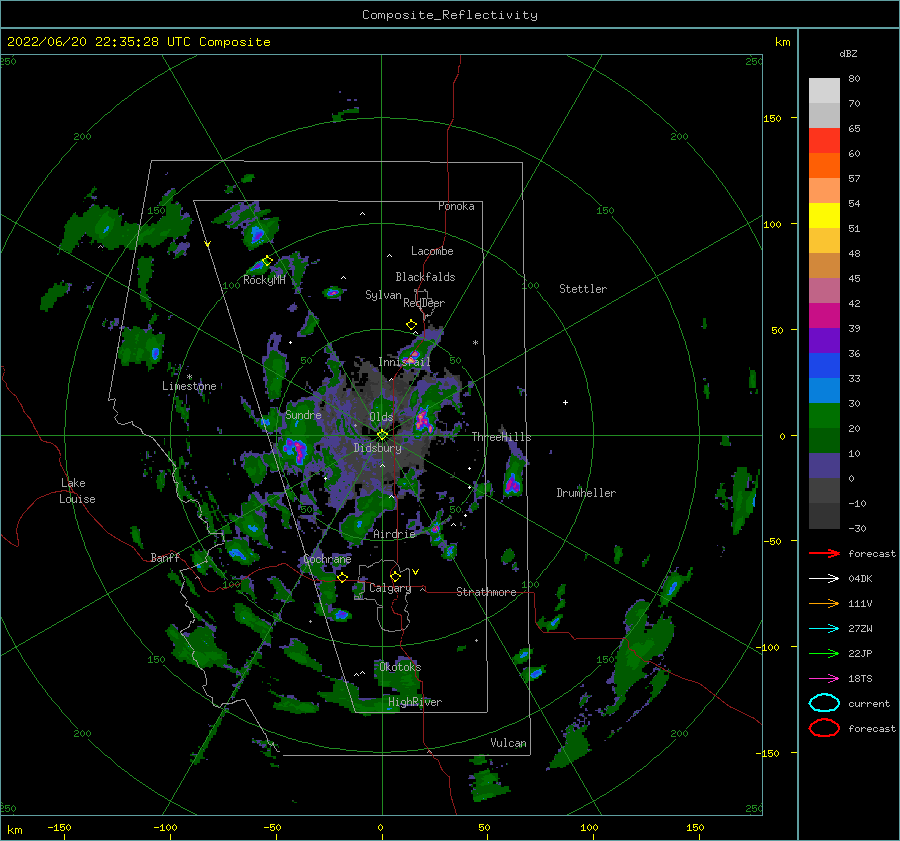Click the storm cell south of ThreeHills
Viewport: 900px width, 841px height.
point(513,483)
